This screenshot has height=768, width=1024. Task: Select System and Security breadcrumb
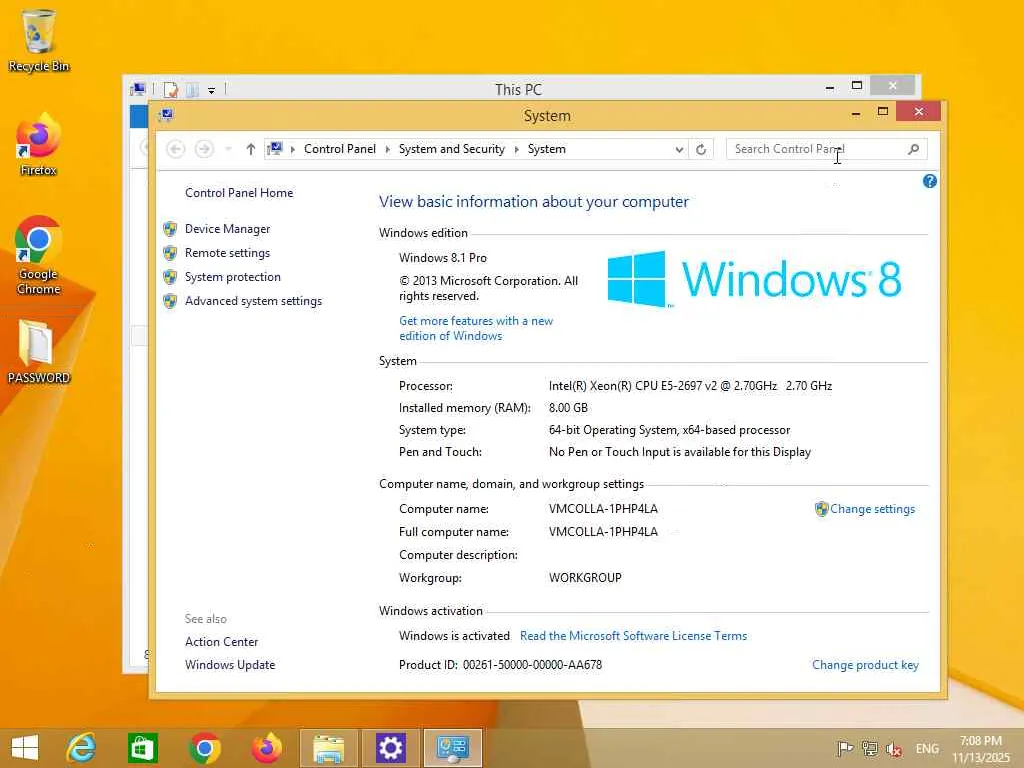coord(451,149)
